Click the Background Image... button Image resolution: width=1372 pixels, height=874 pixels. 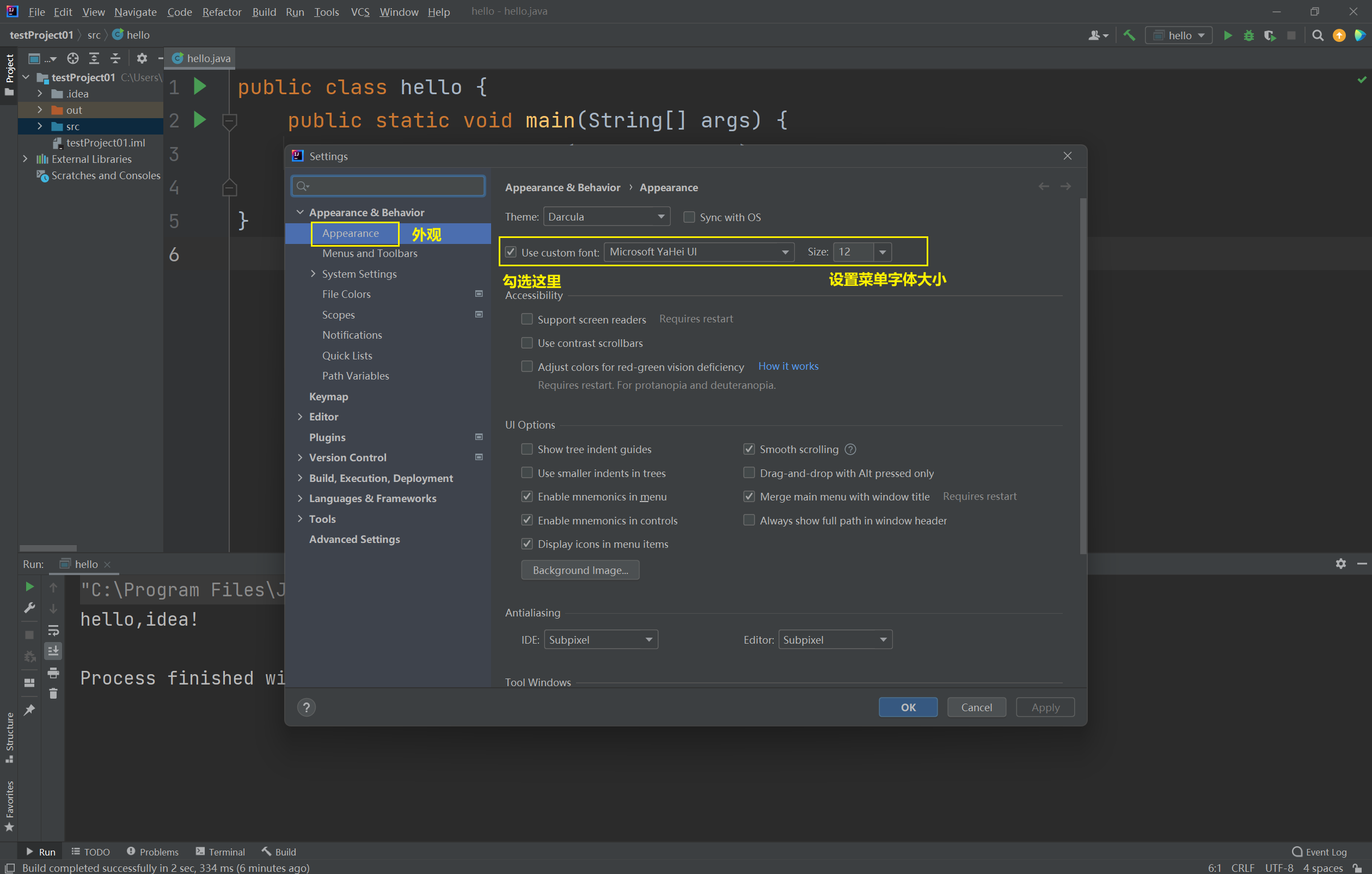pos(580,570)
